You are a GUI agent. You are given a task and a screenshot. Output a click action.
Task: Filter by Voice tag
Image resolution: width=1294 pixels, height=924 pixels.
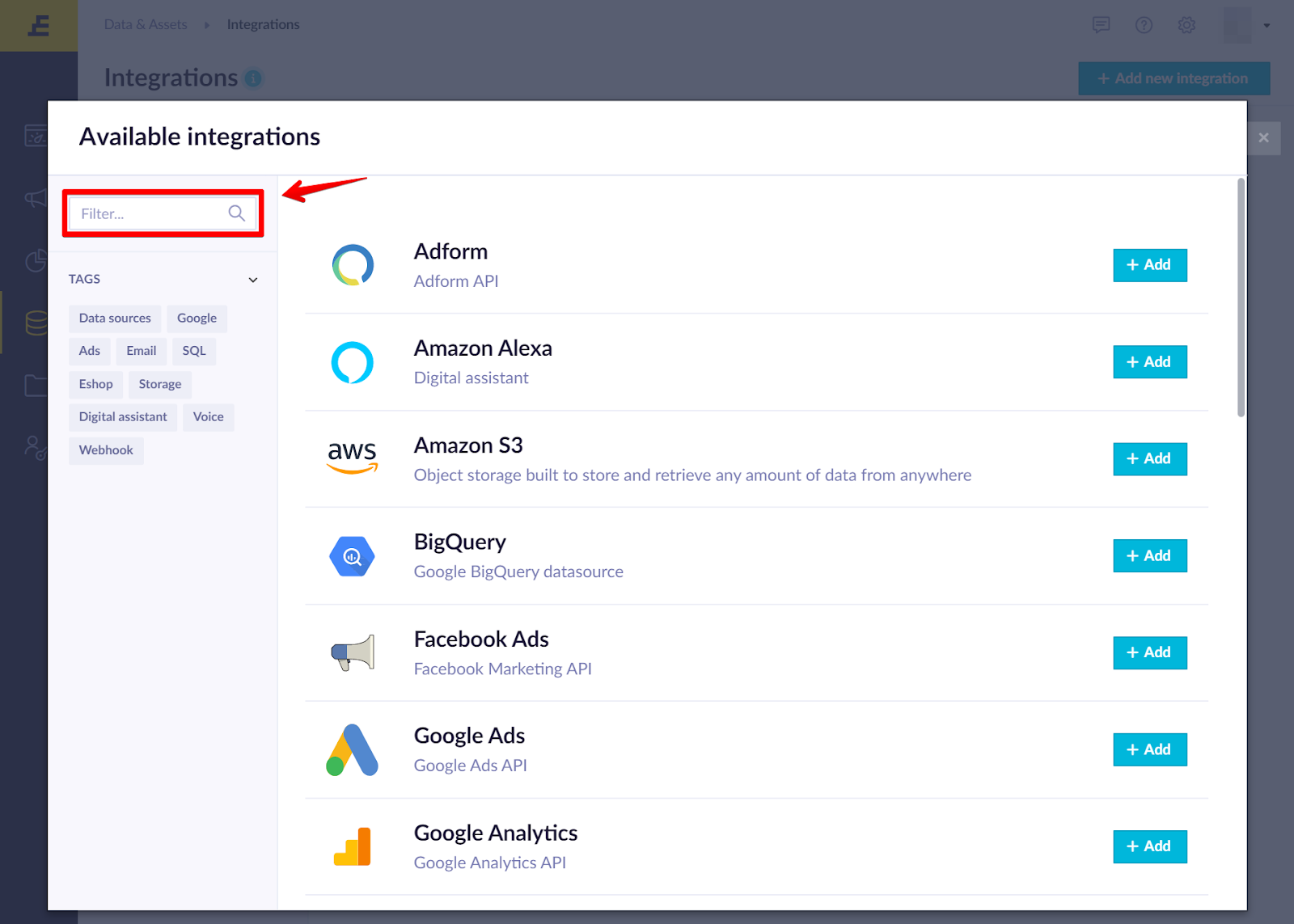pyautogui.click(x=209, y=417)
